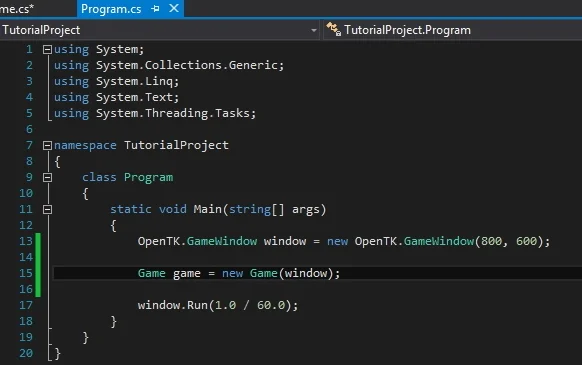Click opening brace on line 10

point(86,194)
